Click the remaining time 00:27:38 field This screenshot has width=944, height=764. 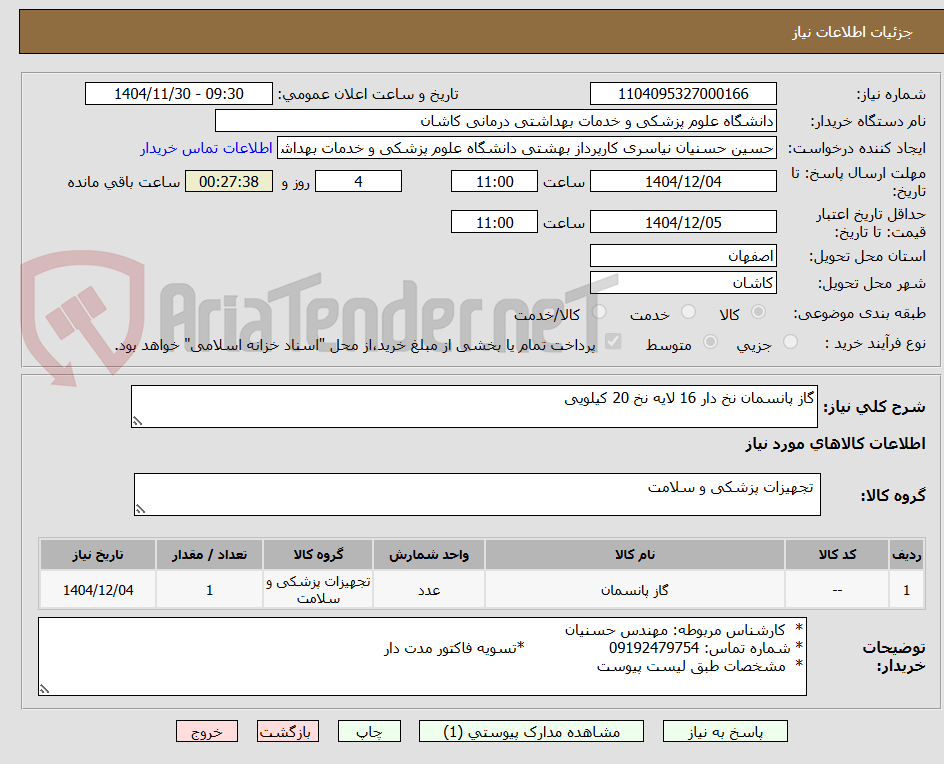pos(229,181)
